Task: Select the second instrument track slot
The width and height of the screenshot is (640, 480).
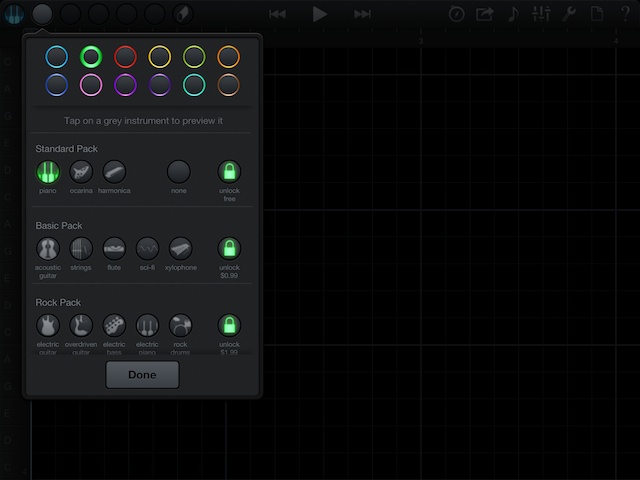Action: [42, 14]
